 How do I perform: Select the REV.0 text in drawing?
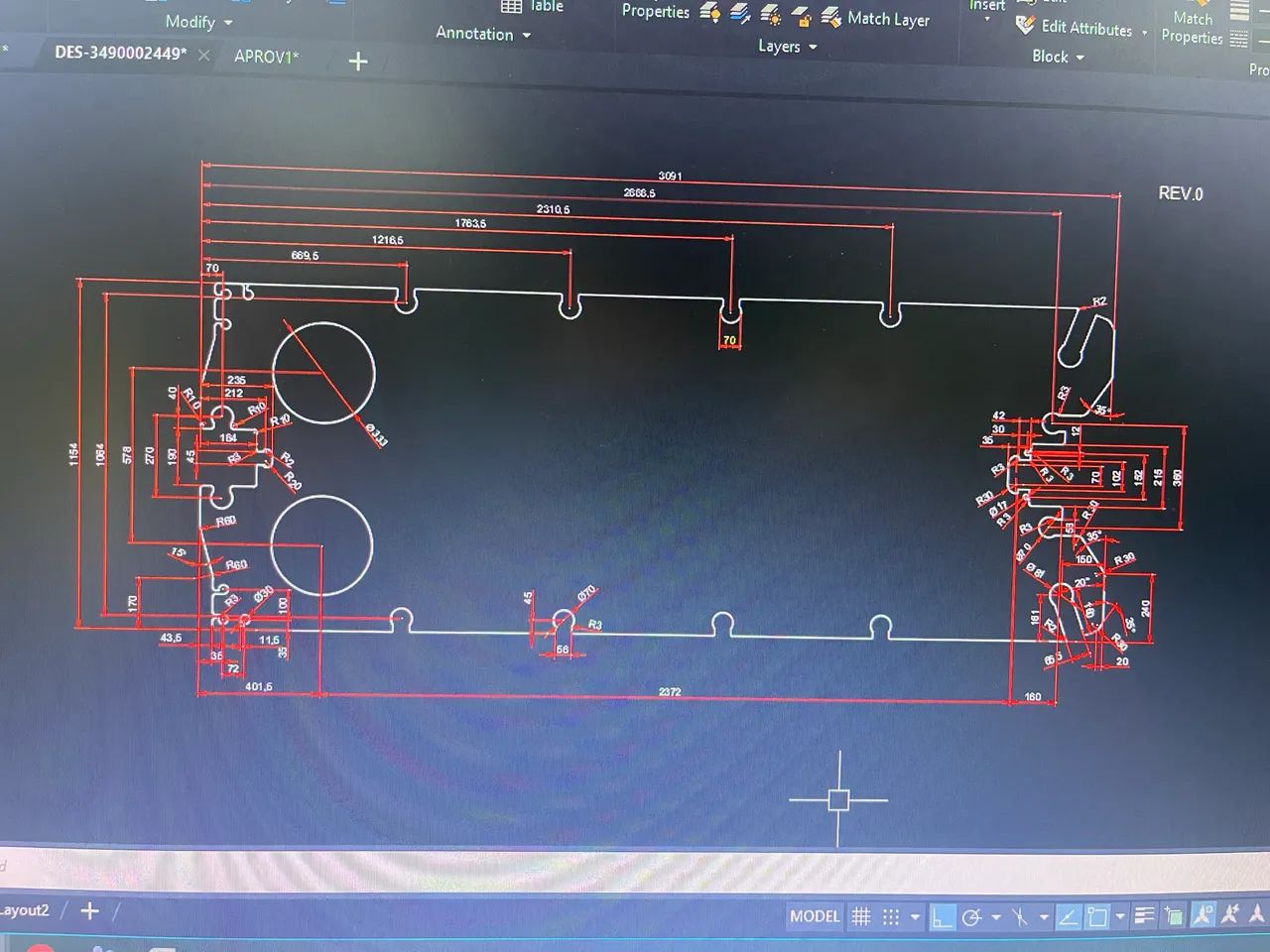pyautogui.click(x=1181, y=193)
